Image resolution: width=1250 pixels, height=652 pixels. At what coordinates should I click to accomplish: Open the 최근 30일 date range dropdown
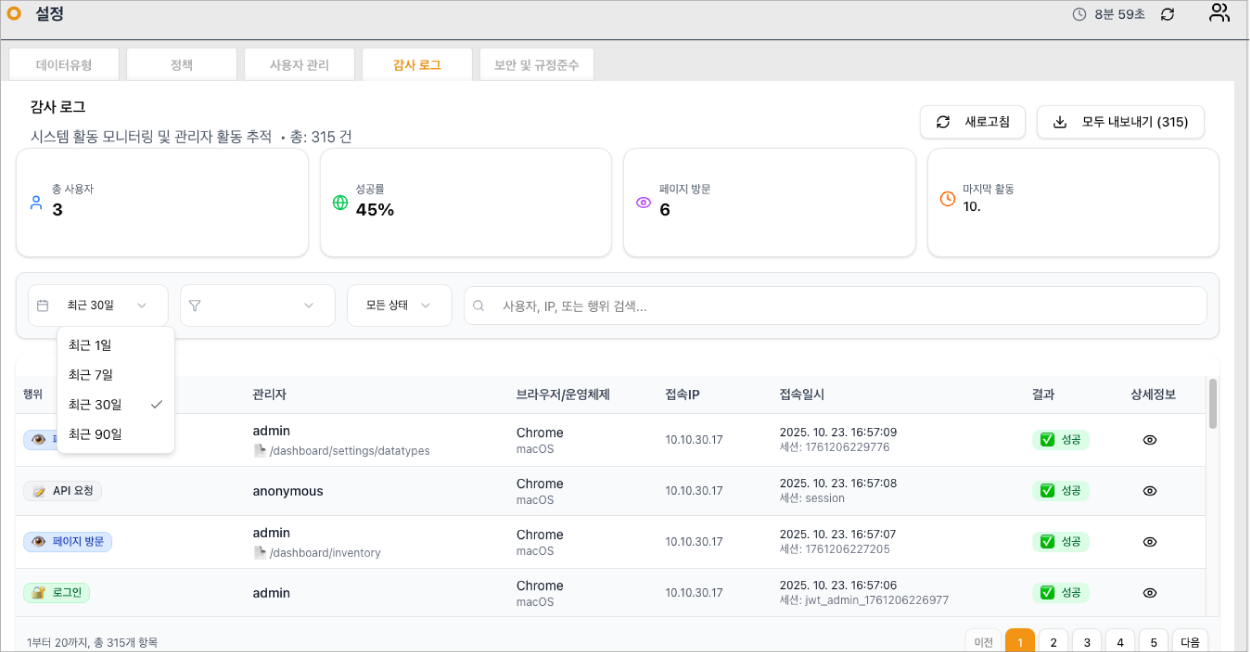(98, 305)
